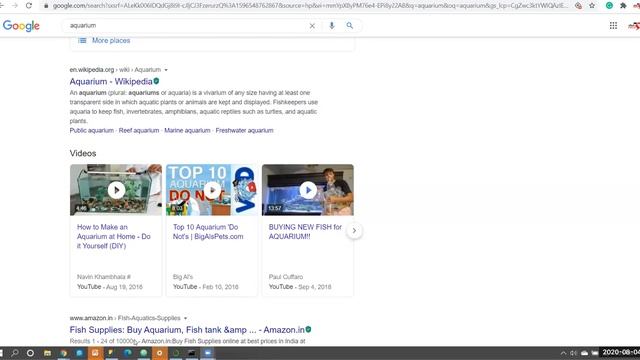The height and width of the screenshot is (360, 640).
Task: Bookmark this page with the star icon
Action: coord(592,6)
